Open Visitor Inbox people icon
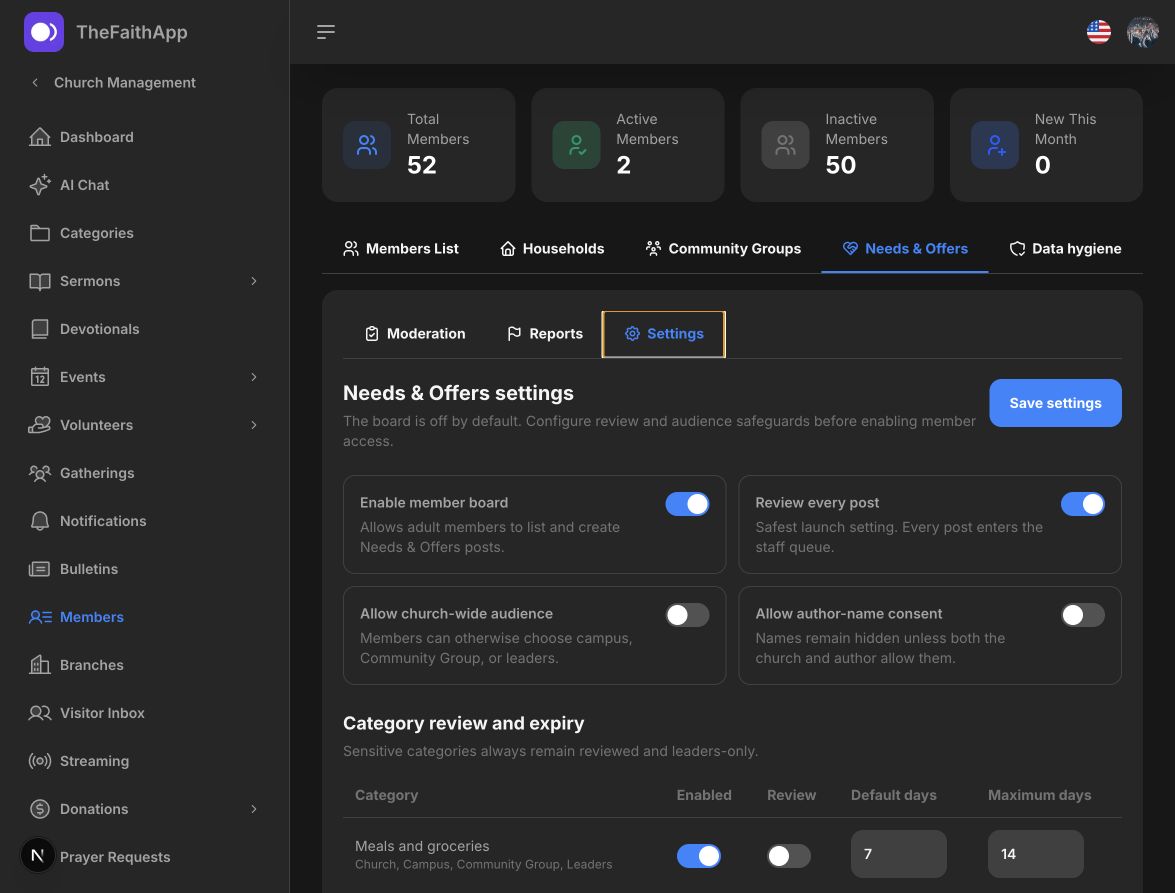 pyautogui.click(x=40, y=712)
